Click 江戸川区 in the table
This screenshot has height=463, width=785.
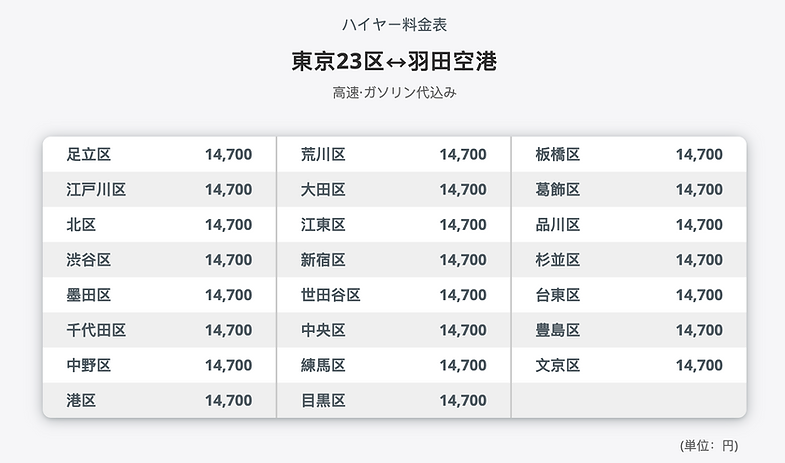(96, 189)
